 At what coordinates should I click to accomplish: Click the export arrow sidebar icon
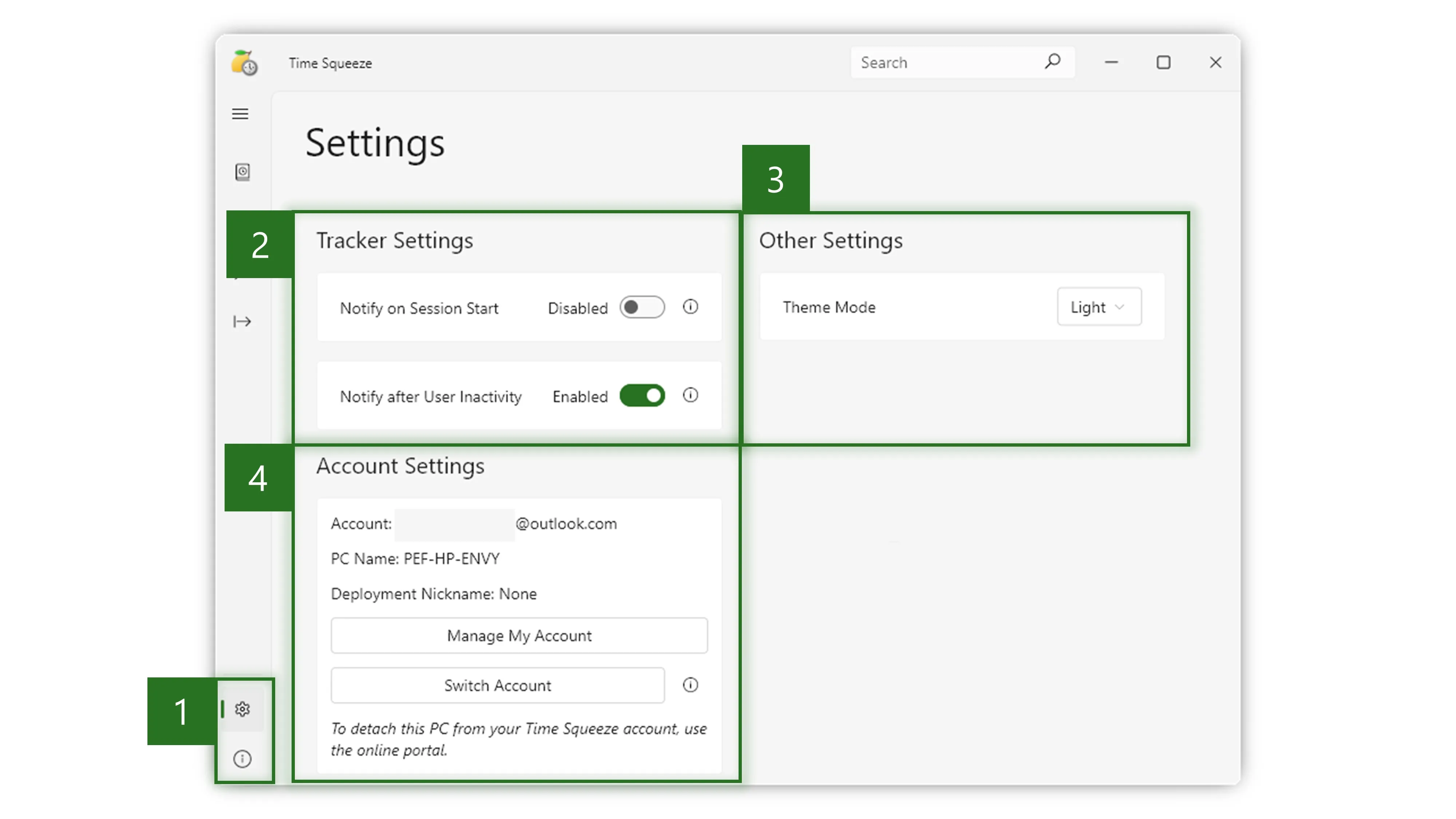click(242, 322)
